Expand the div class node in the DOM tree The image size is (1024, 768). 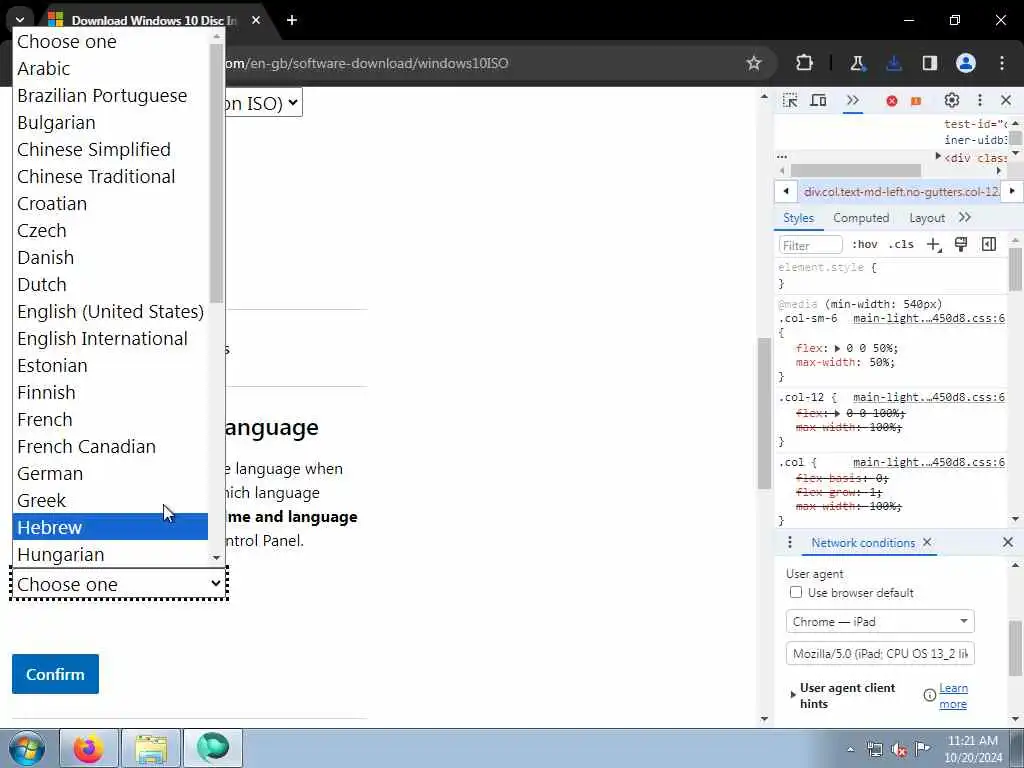938,157
